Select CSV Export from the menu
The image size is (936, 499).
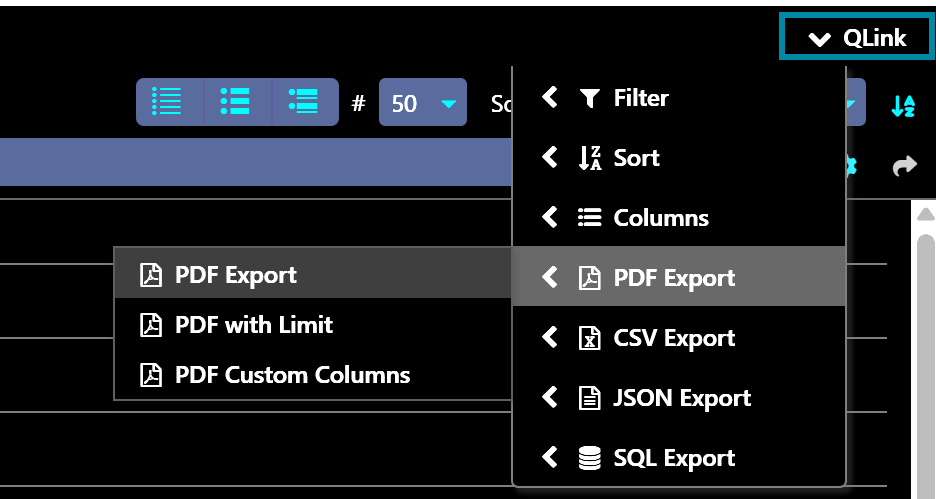tap(673, 338)
